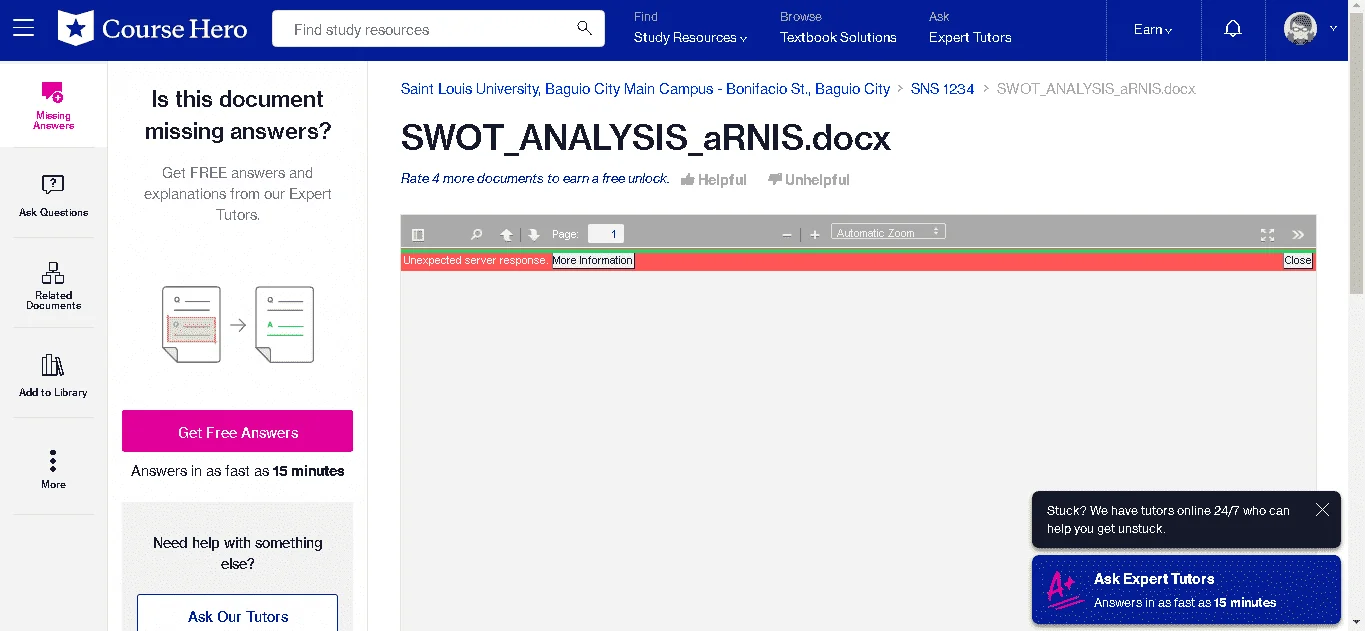Switch viewer to fullscreen mode
Image resolution: width=1365 pixels, height=631 pixels.
point(1267,234)
